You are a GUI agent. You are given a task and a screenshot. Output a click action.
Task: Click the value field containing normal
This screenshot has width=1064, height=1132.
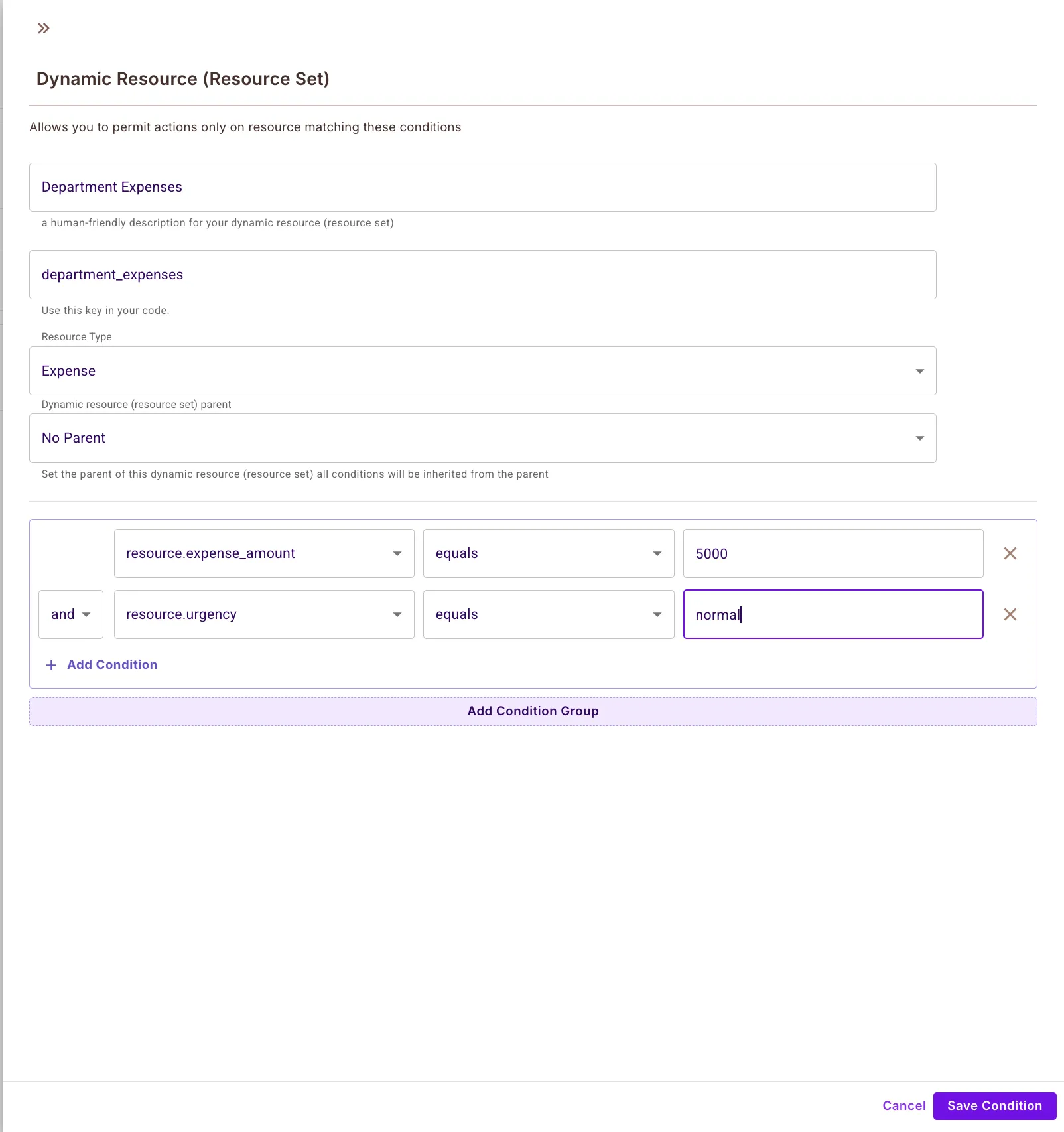[x=832, y=614]
